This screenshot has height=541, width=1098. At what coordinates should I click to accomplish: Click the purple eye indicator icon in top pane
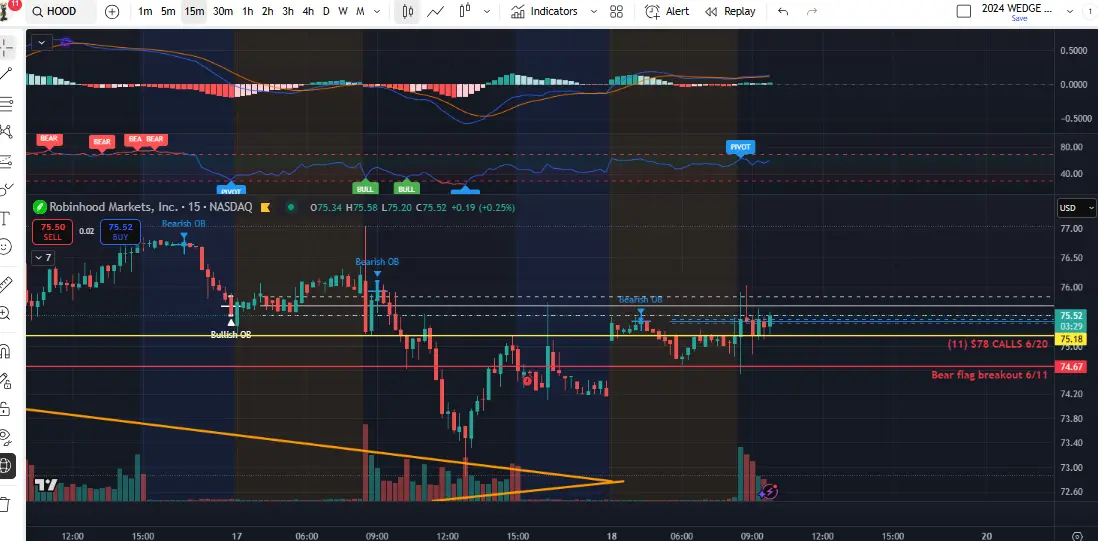click(66, 42)
